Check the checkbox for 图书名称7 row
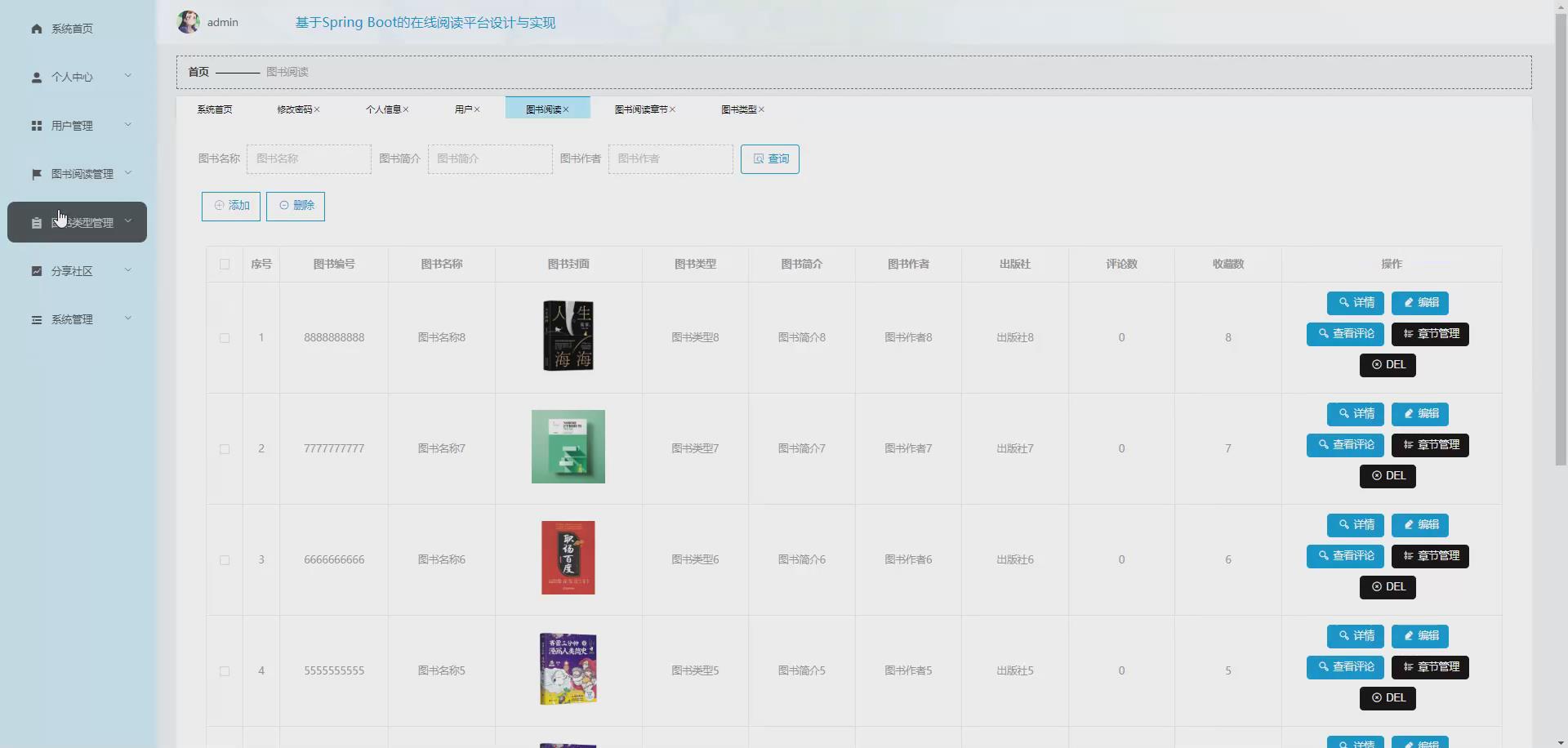This screenshot has width=1568, height=748. 225,448
